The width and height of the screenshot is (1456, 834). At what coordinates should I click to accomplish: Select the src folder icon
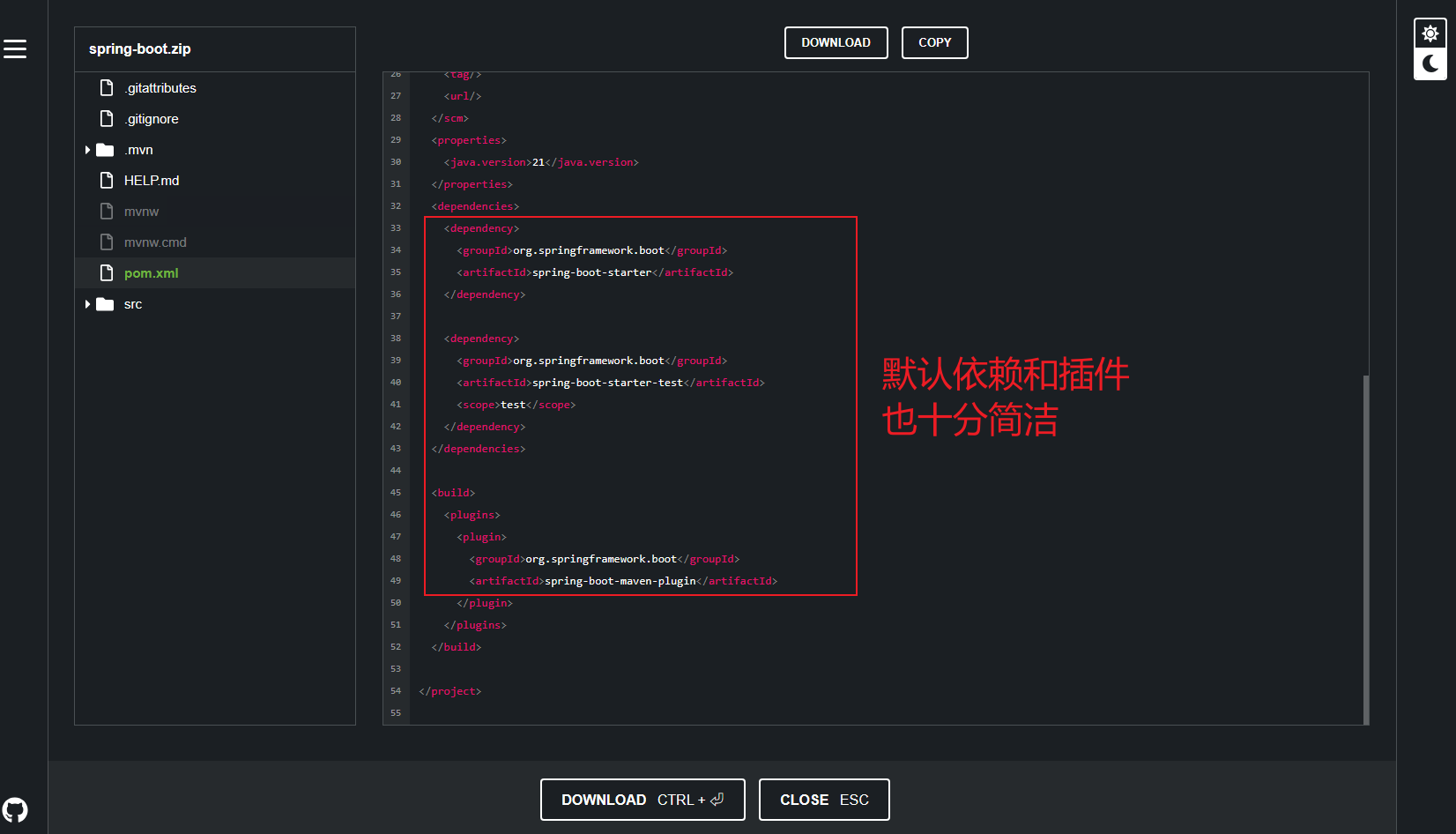(105, 304)
